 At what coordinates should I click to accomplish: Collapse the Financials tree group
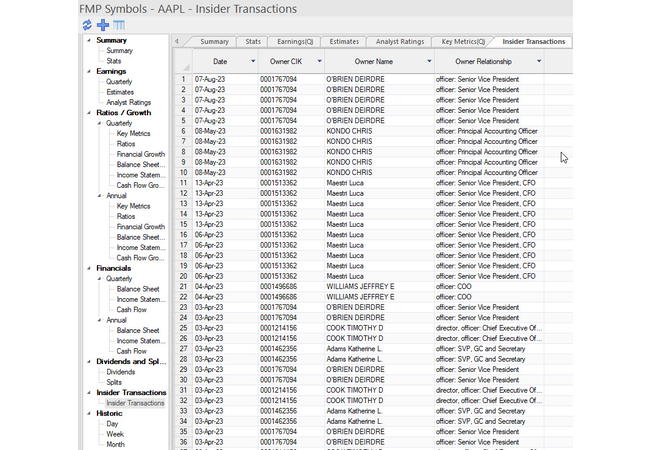89,268
